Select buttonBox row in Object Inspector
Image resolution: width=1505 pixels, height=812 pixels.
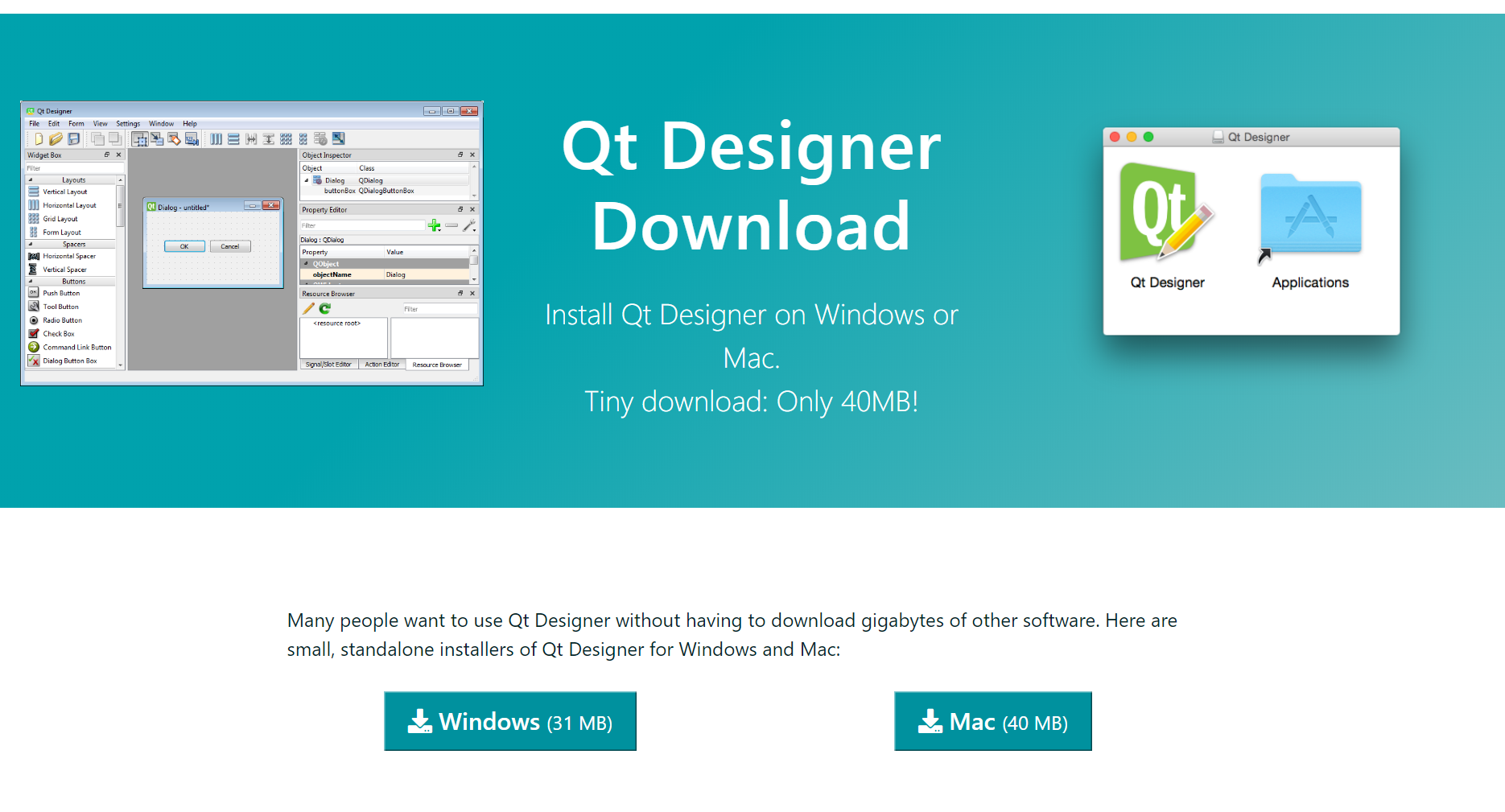pyautogui.click(x=385, y=191)
